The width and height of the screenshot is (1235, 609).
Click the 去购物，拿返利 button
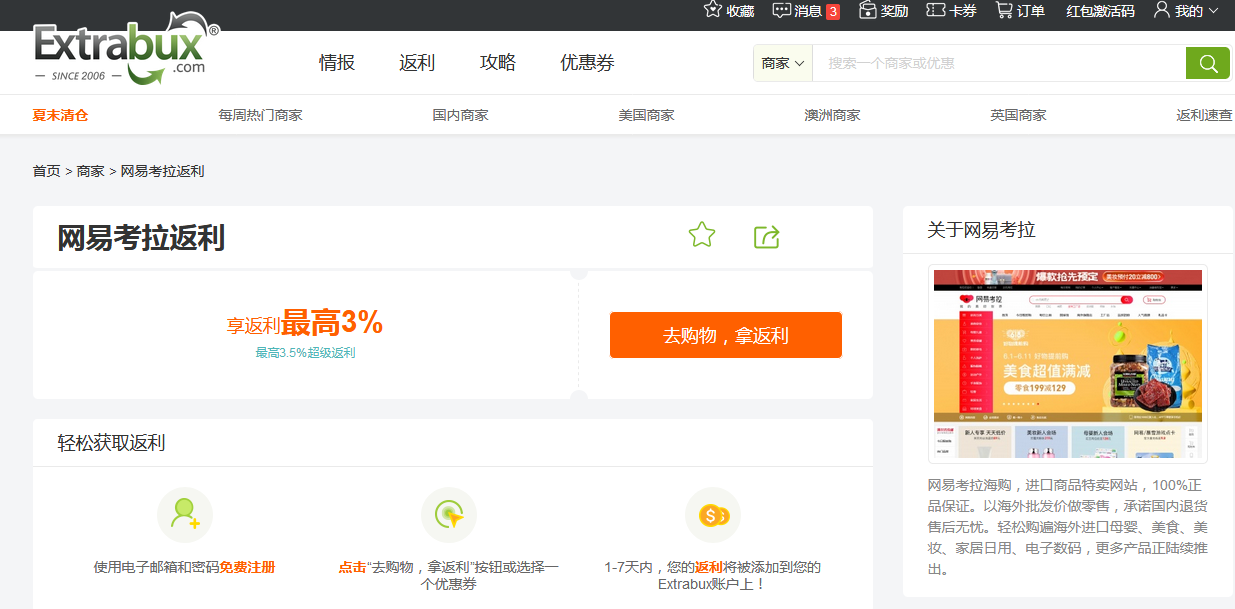pyautogui.click(x=725, y=335)
